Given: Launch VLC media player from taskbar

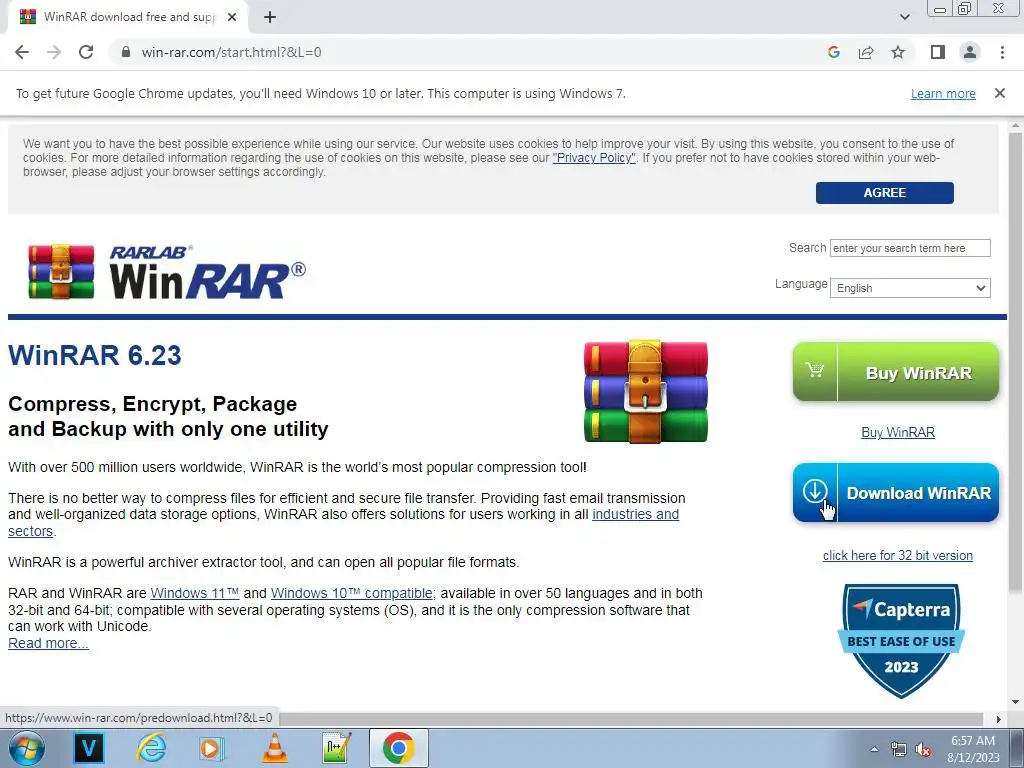Looking at the screenshot, I should (x=275, y=748).
